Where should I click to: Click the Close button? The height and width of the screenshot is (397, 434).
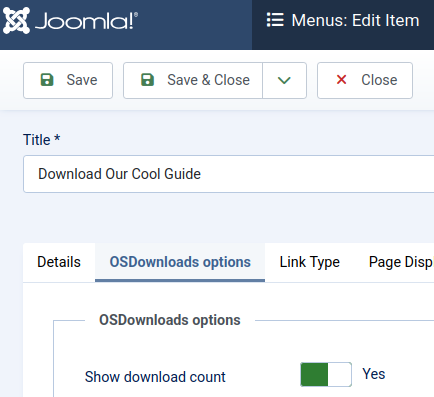point(365,80)
